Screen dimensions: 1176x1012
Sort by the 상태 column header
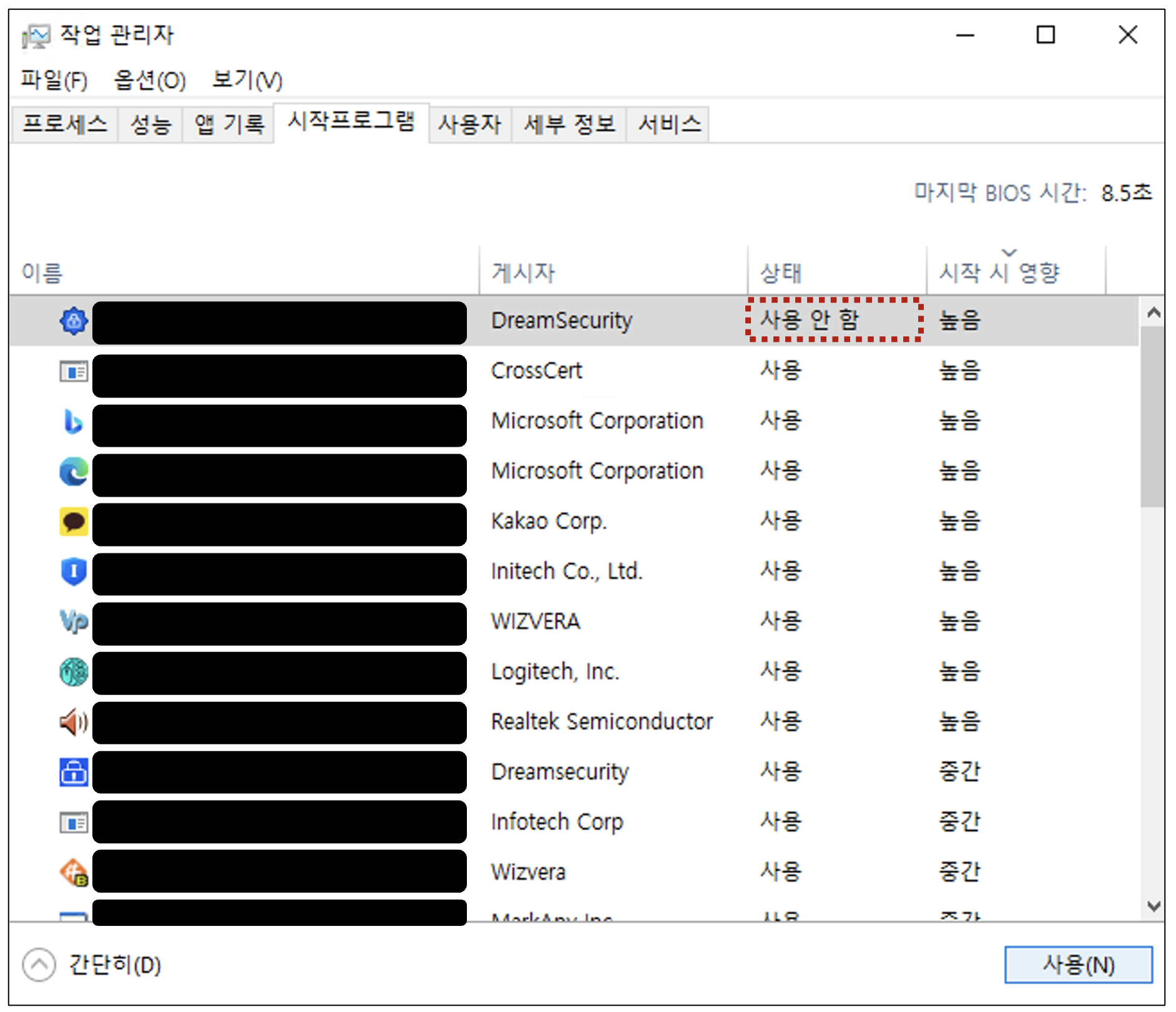pyautogui.click(x=836, y=272)
